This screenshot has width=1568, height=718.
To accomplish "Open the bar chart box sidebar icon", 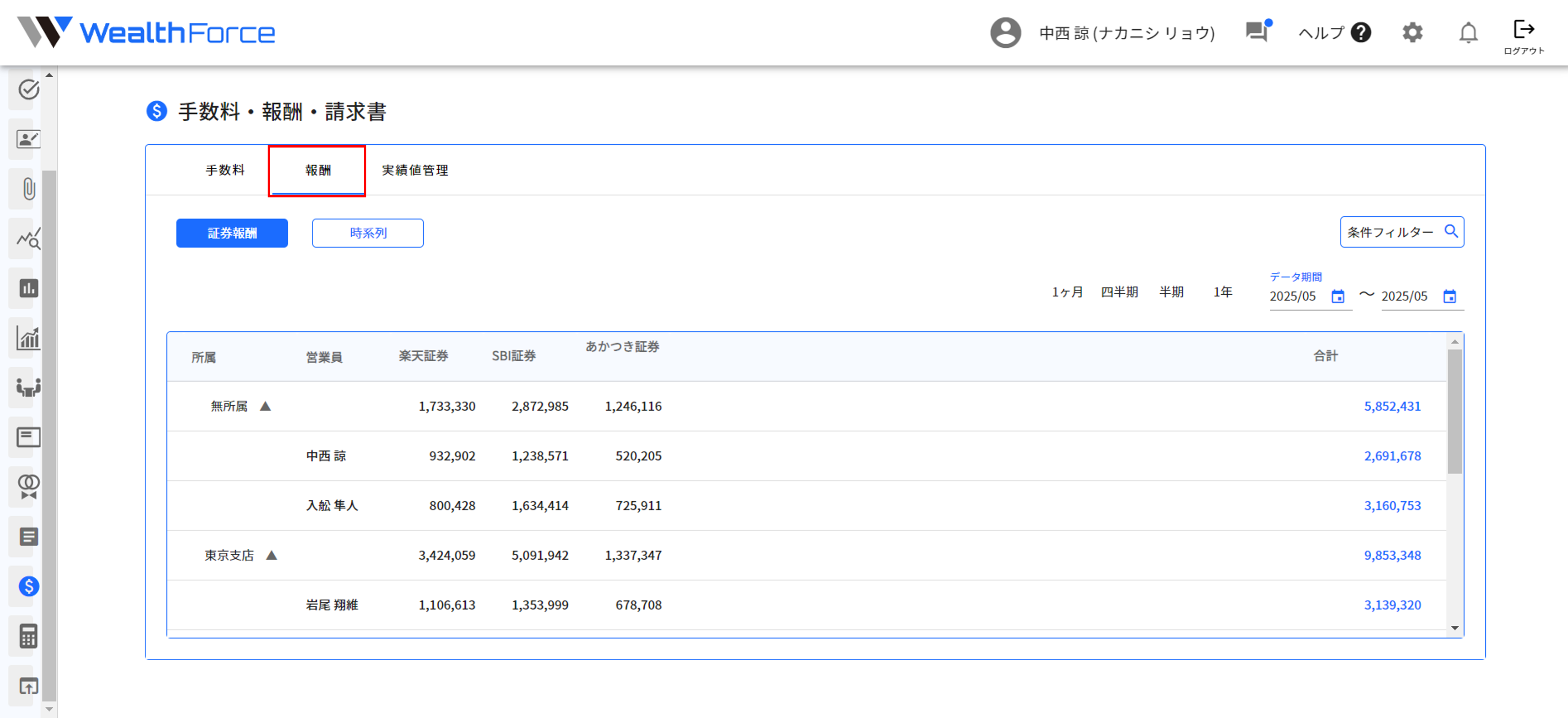I will [x=28, y=288].
